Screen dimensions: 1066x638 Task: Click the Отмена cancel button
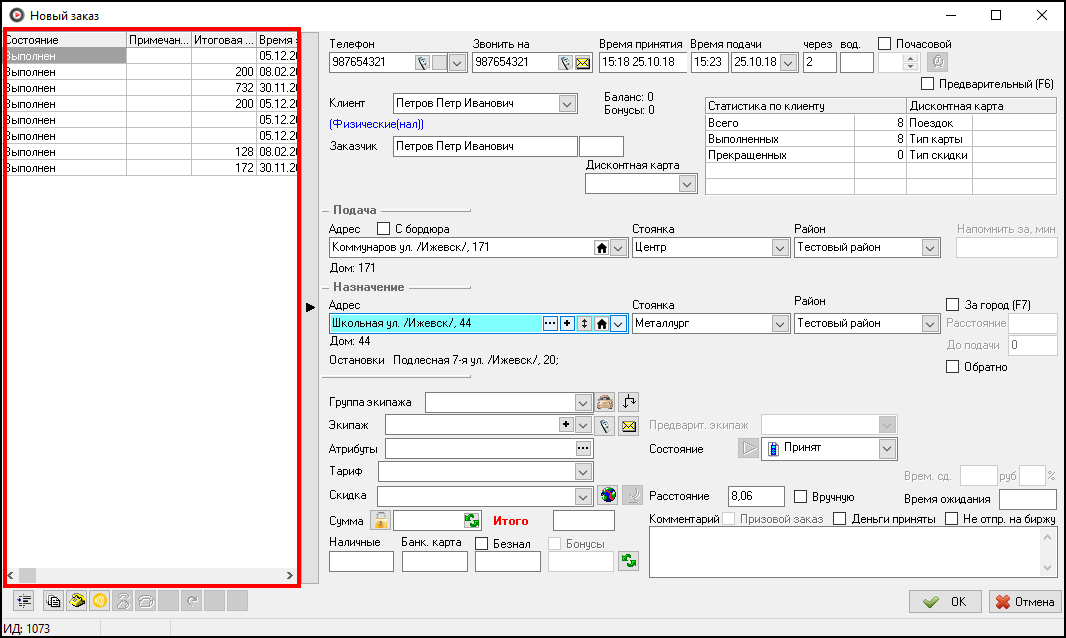coord(1024,601)
